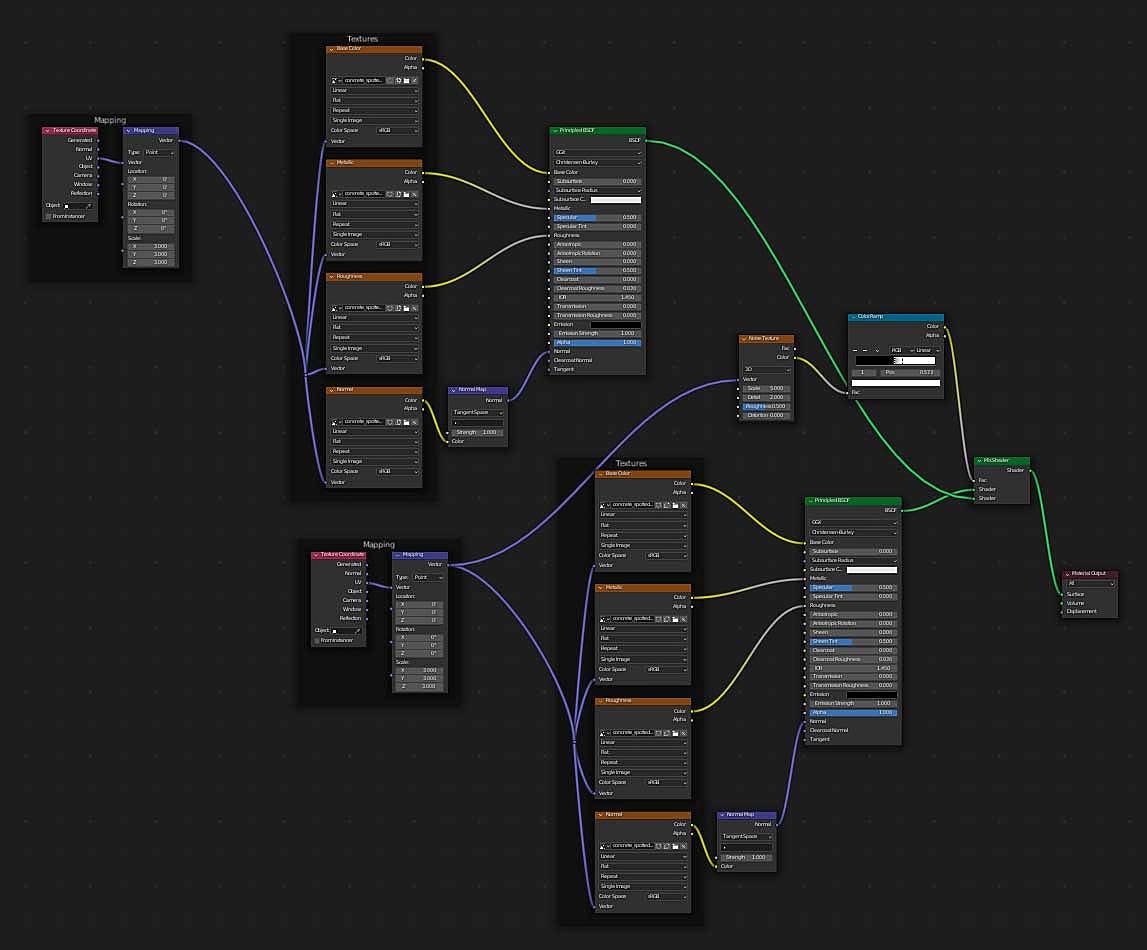The width and height of the screenshot is (1147, 950).
Task: Click new image icon in lower Normal texture node
Action: click(x=667, y=846)
